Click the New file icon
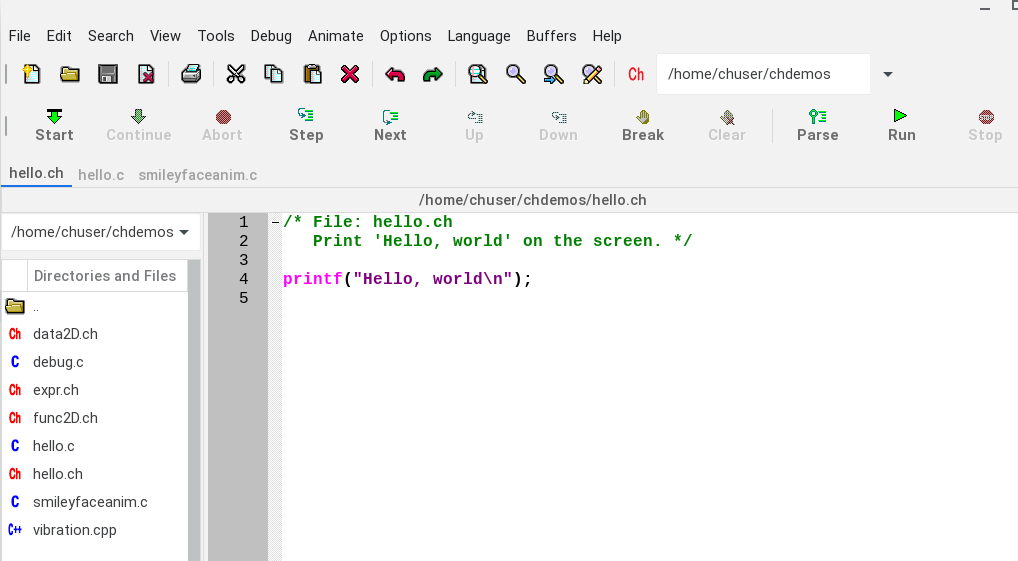The width and height of the screenshot is (1018, 561). 33,74
